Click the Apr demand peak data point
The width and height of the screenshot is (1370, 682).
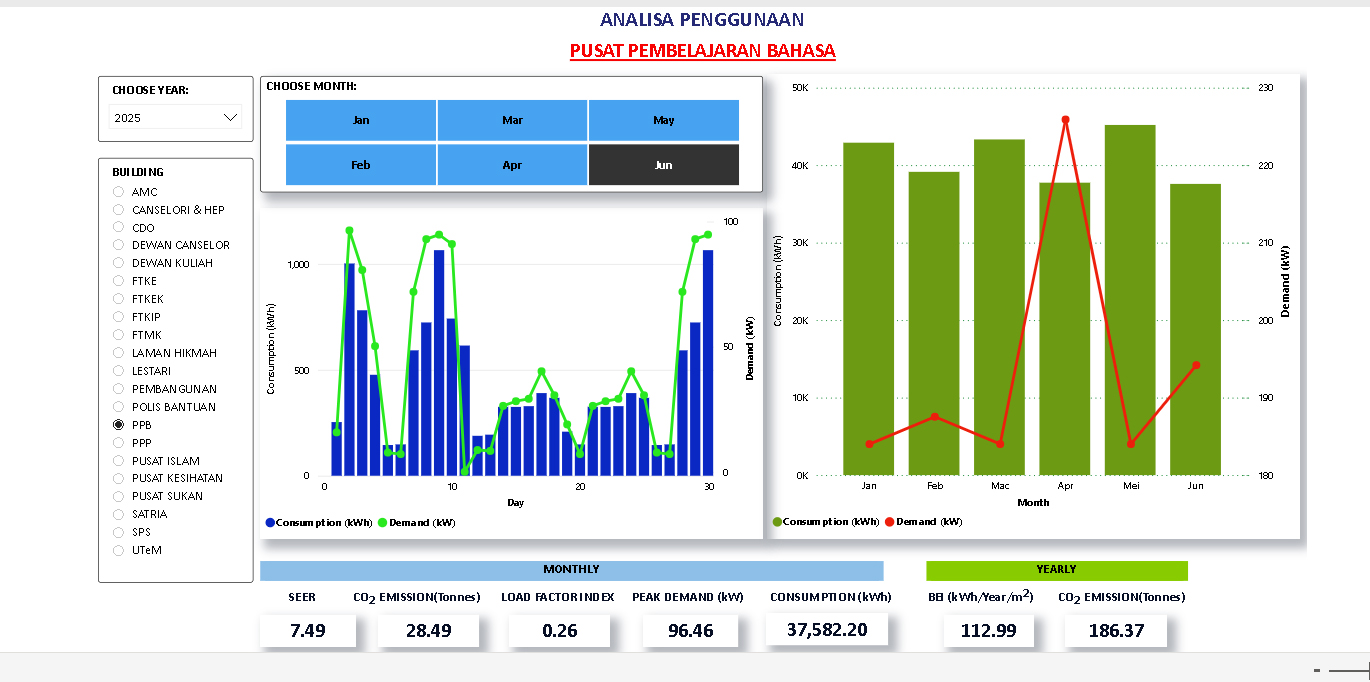tap(1065, 120)
